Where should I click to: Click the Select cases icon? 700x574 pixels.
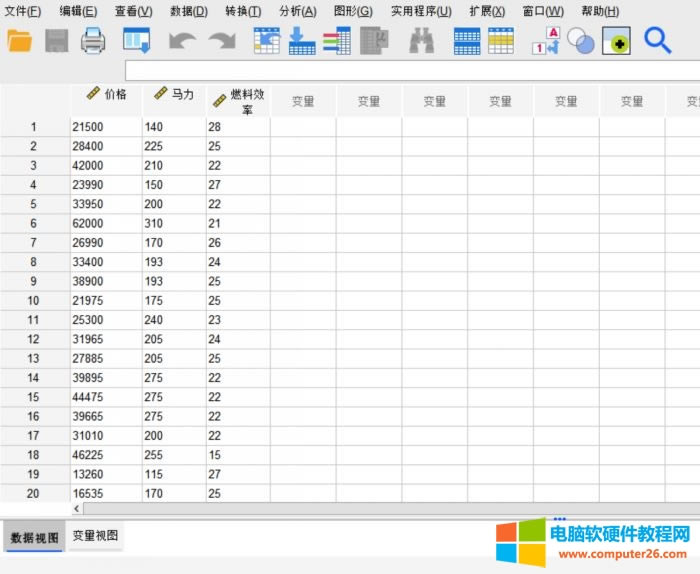pos(501,41)
